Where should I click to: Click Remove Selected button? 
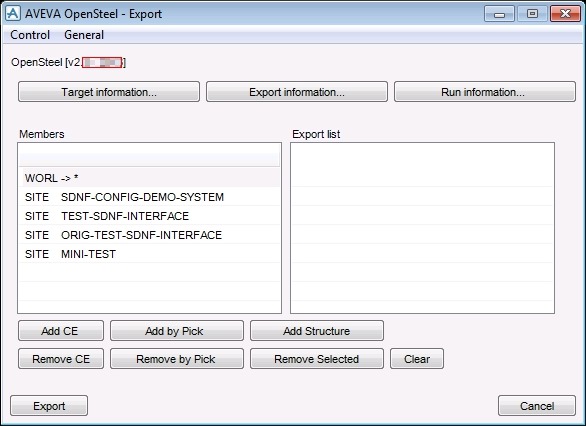pos(317,359)
